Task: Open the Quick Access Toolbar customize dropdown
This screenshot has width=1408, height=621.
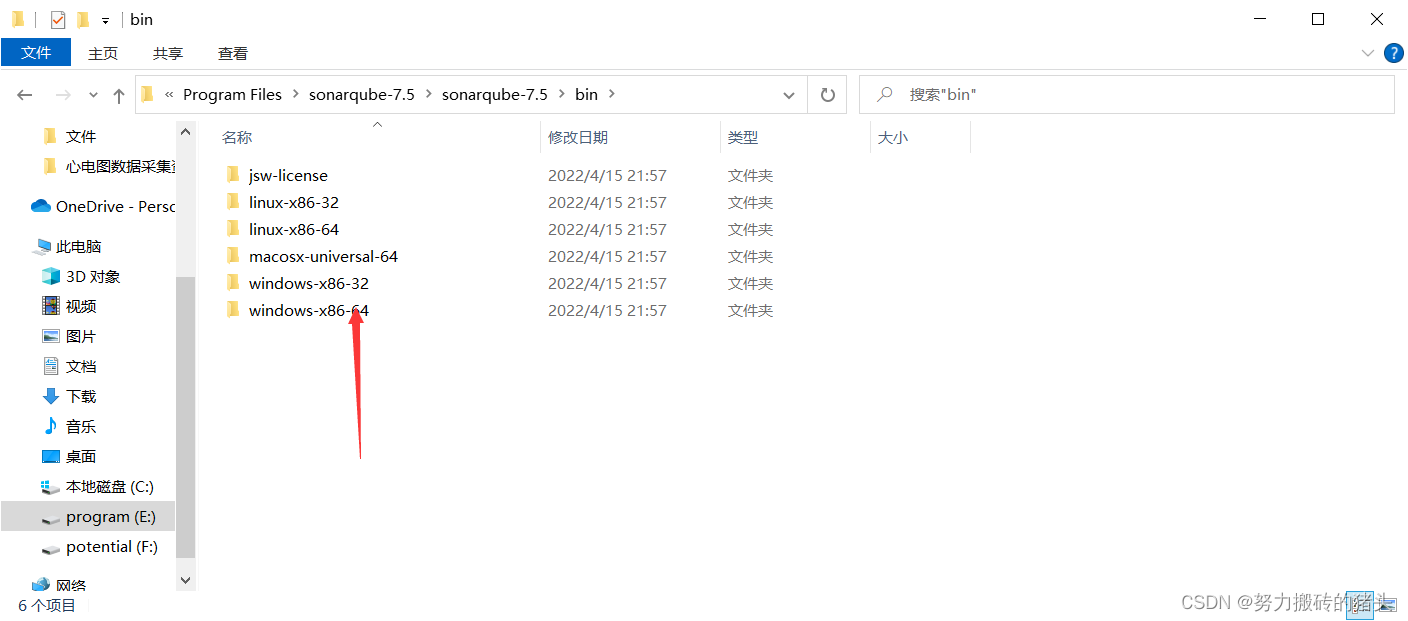Action: coord(105,20)
